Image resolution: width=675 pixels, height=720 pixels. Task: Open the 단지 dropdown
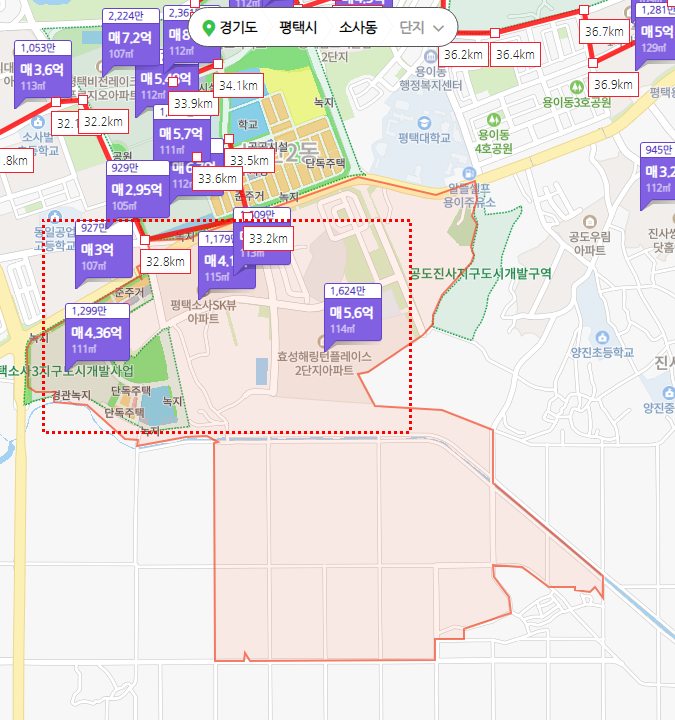pos(422,28)
